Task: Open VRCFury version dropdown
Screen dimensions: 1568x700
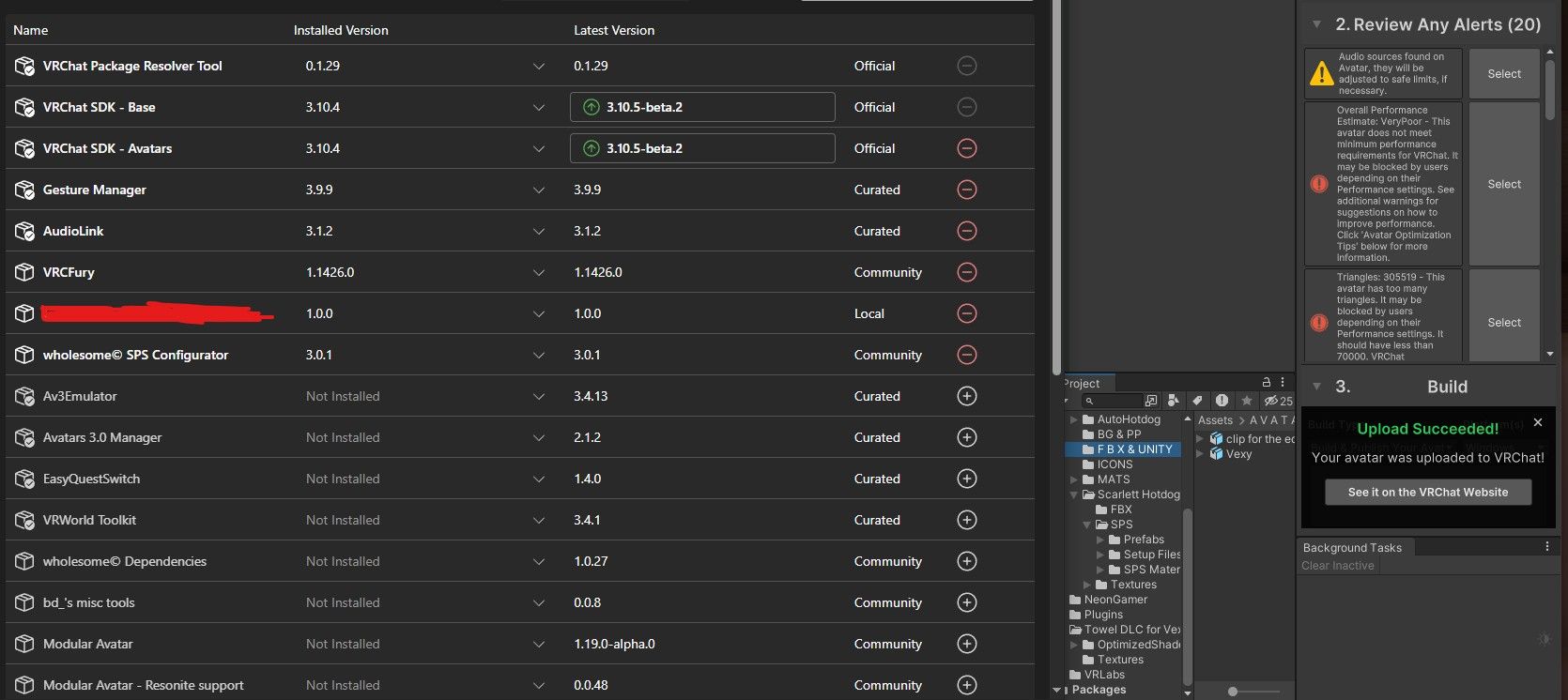Action: tap(539, 272)
